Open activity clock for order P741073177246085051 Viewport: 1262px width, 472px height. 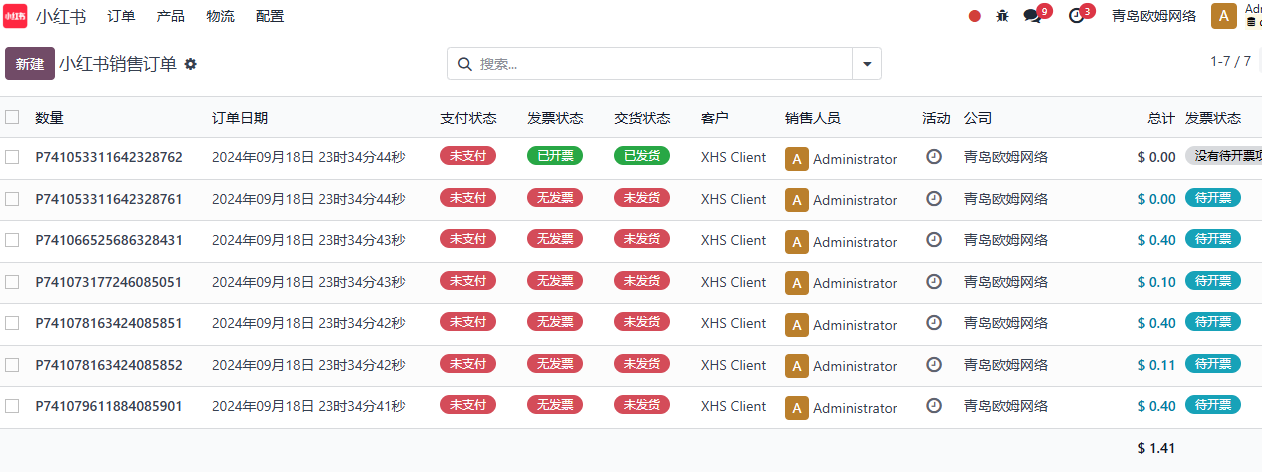pos(934,282)
